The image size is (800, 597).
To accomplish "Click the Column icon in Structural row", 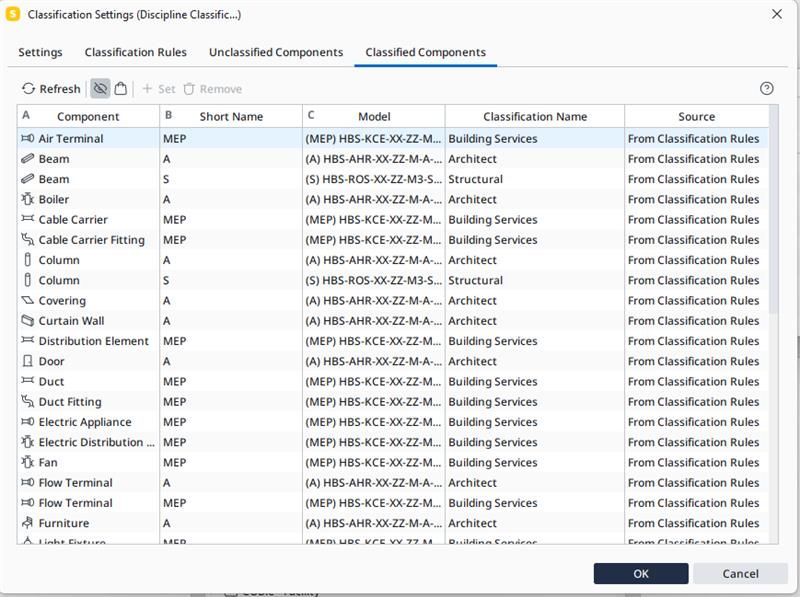I will (28, 280).
